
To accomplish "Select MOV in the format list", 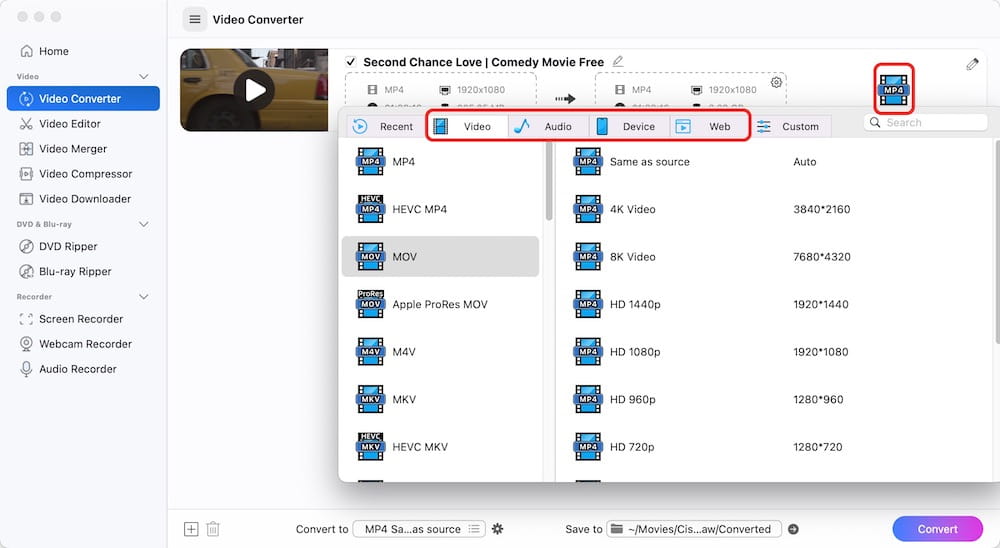I will click(x=441, y=256).
